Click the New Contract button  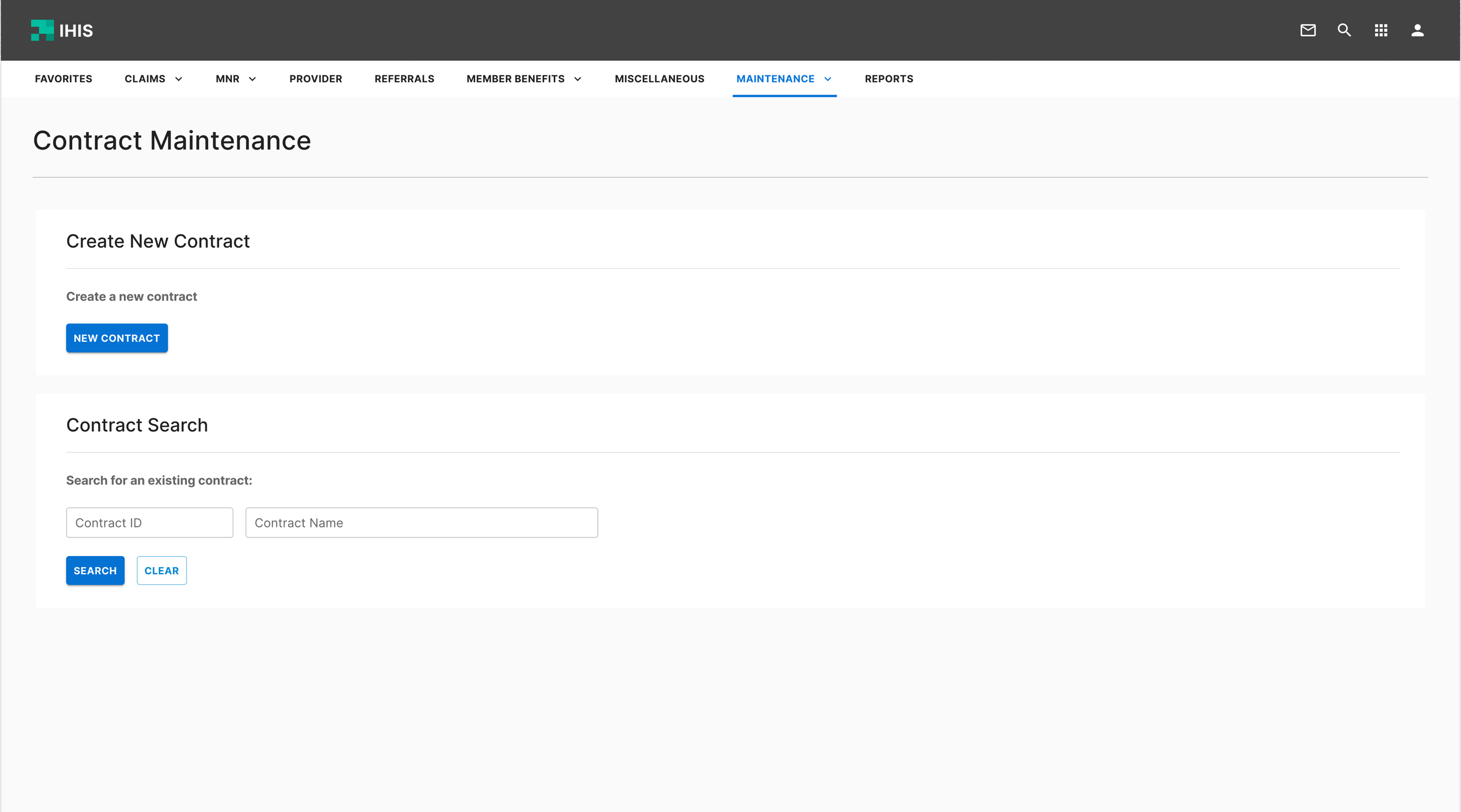pos(117,338)
